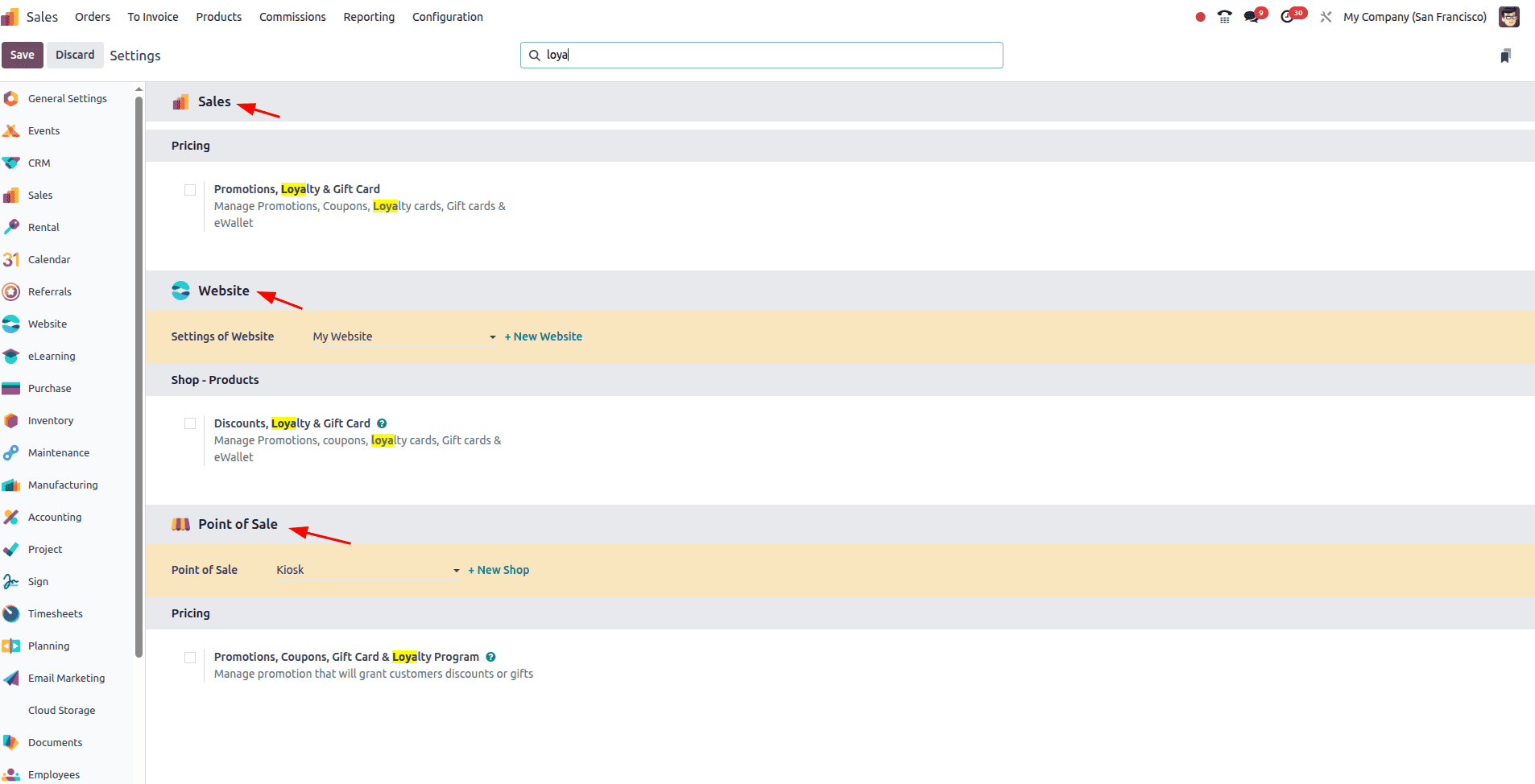1535x784 pixels.
Task: Open the activities clock icon
Action: pyautogui.click(x=1288, y=17)
